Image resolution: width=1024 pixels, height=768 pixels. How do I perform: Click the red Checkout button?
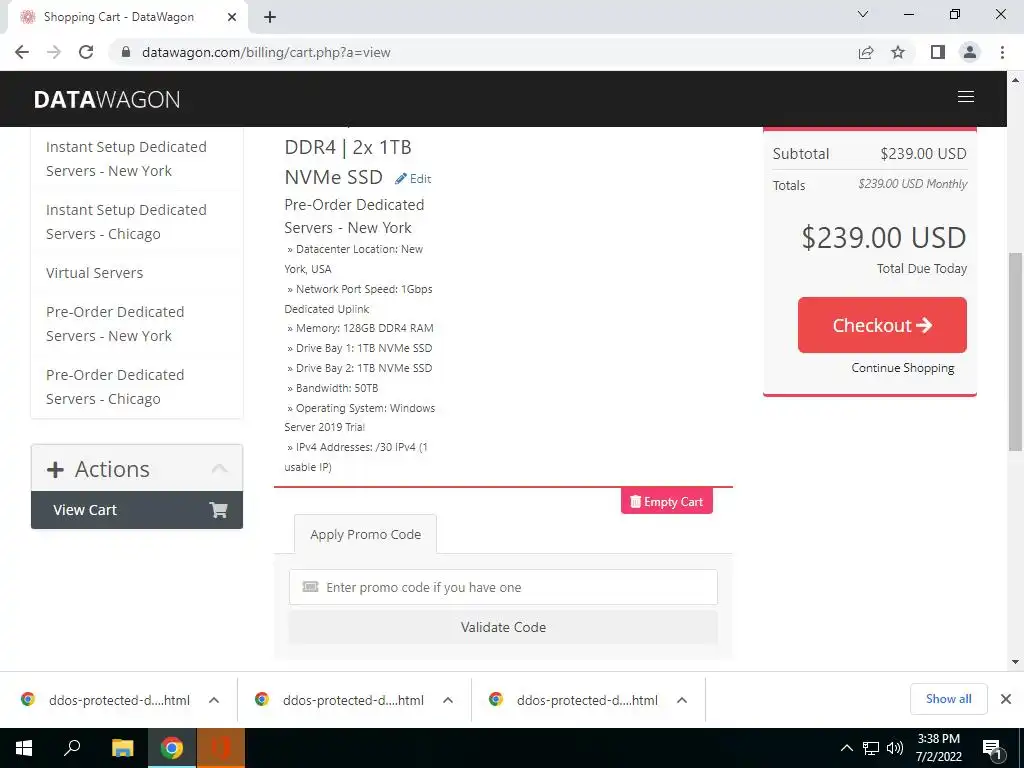(x=882, y=325)
